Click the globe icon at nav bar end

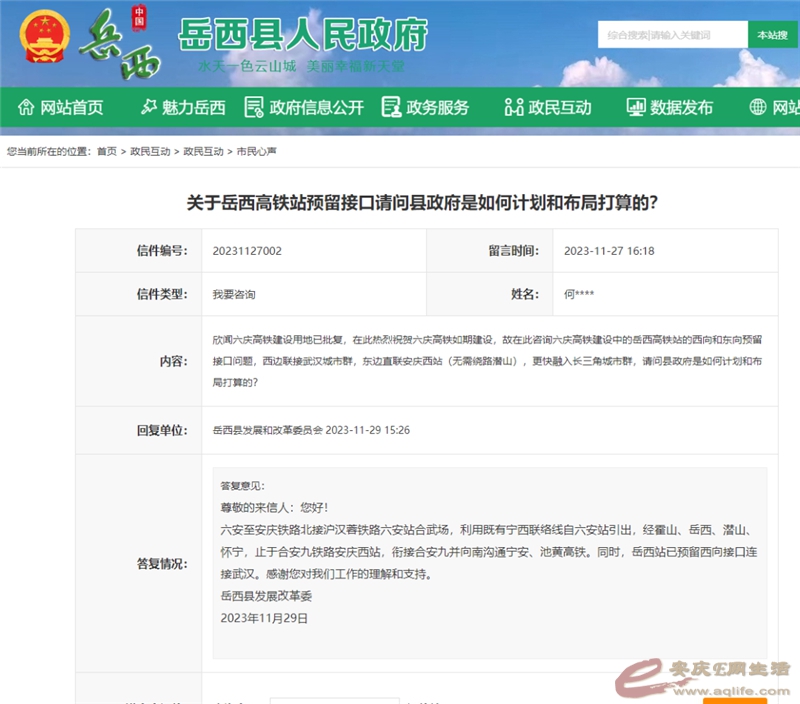[758, 108]
